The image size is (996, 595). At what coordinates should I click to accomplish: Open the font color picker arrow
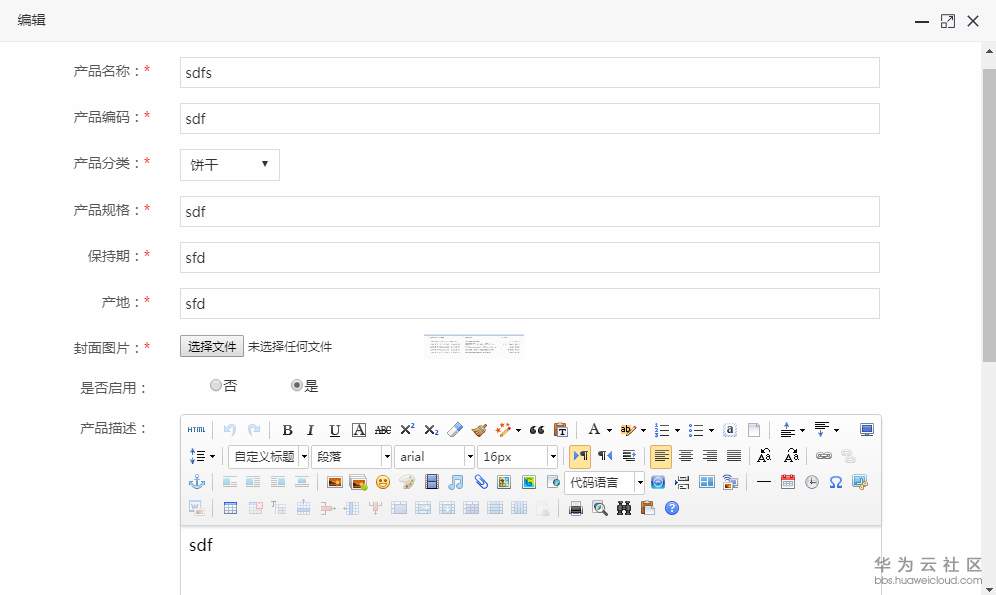(609, 430)
